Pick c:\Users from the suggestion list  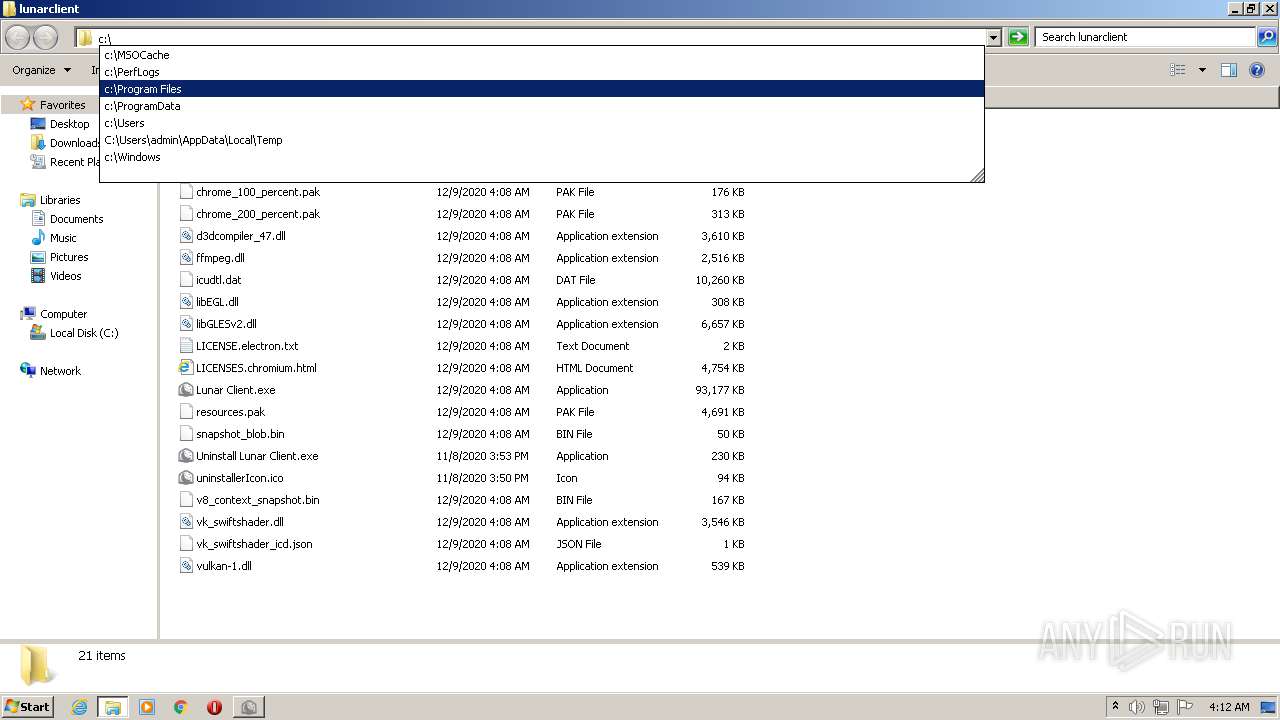point(541,123)
